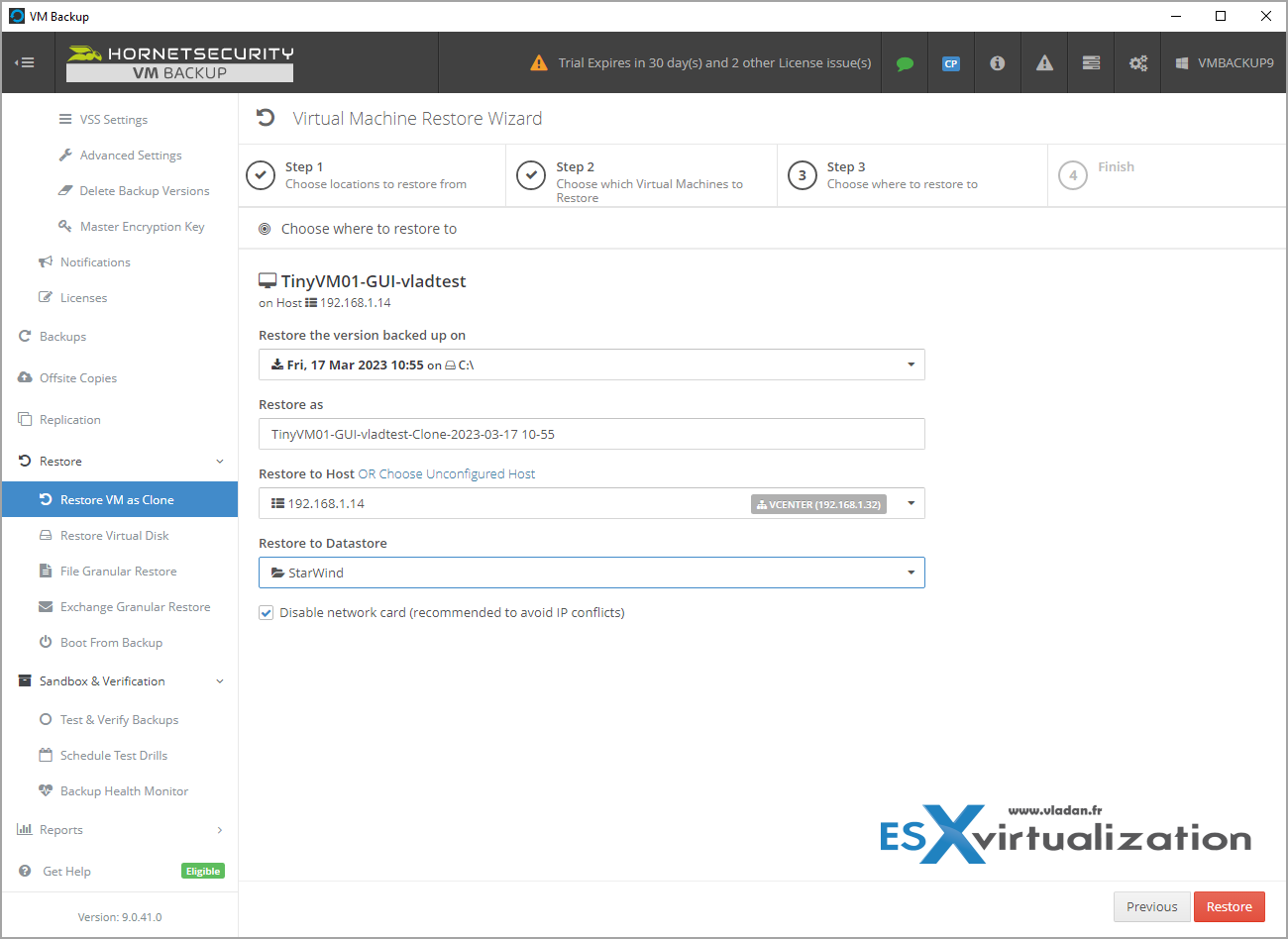Click the restore wizard header icon
Screen dimensions: 1288x939
[x=266, y=118]
